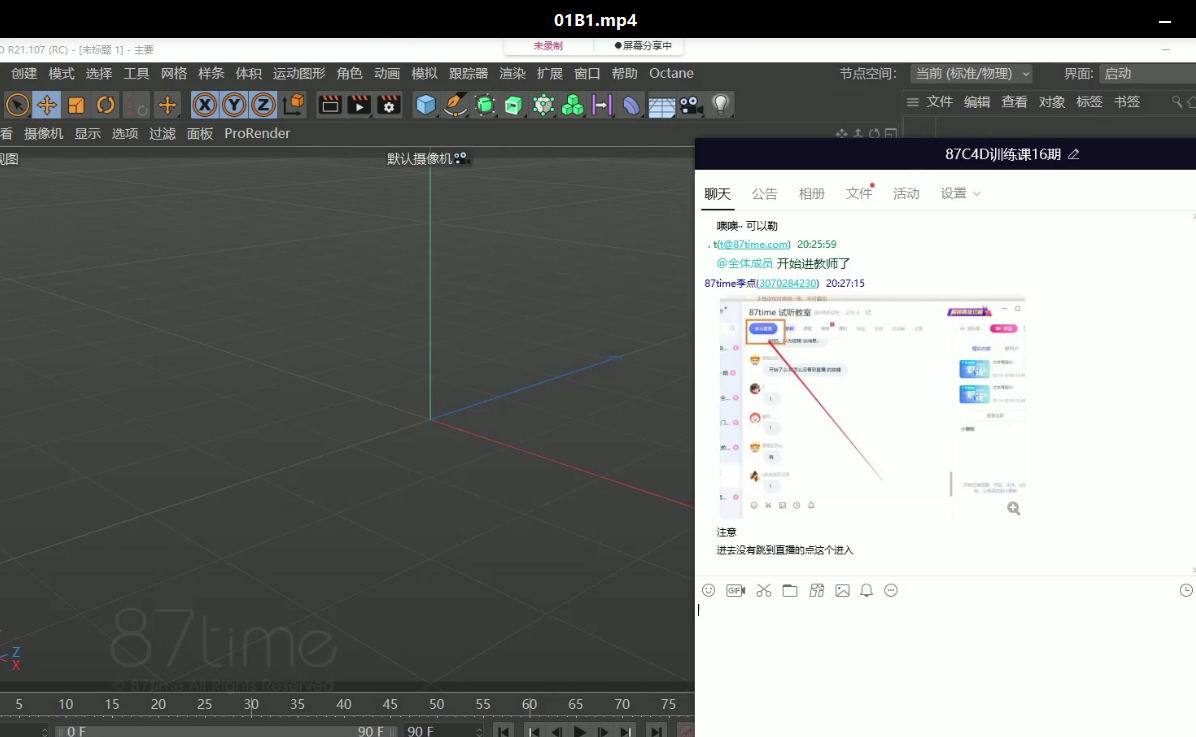Select the Scale tool

(x=76, y=105)
